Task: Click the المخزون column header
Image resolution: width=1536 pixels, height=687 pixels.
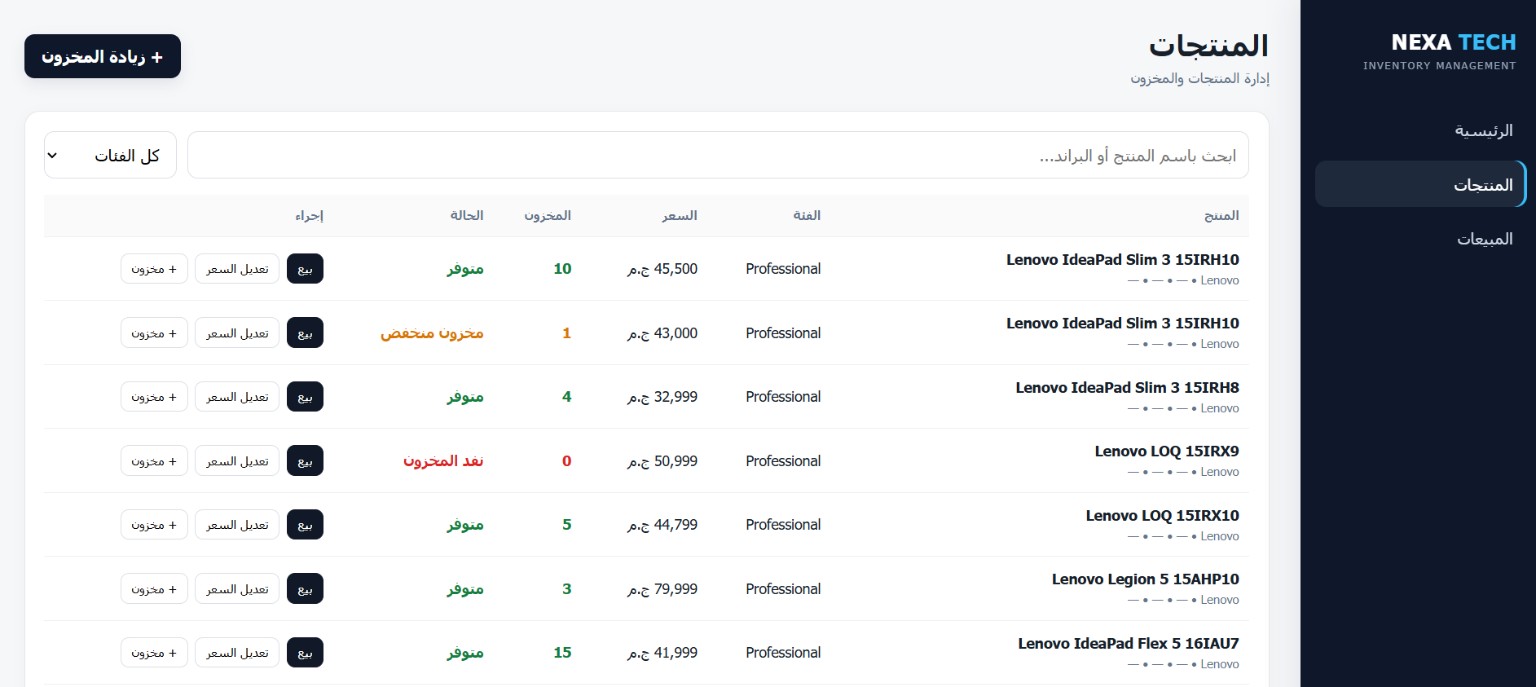Action: tap(548, 215)
